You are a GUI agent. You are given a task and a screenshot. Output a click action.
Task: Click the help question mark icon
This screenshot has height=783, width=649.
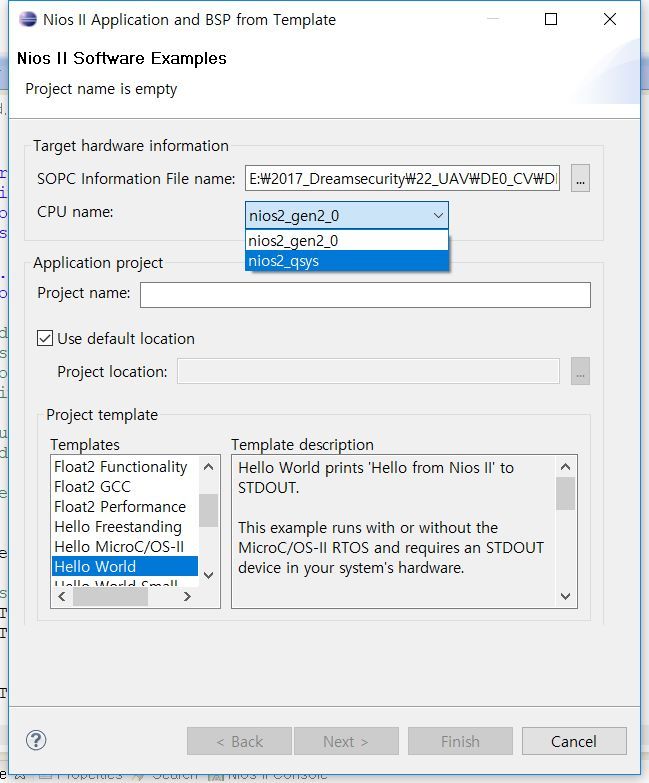[36, 740]
